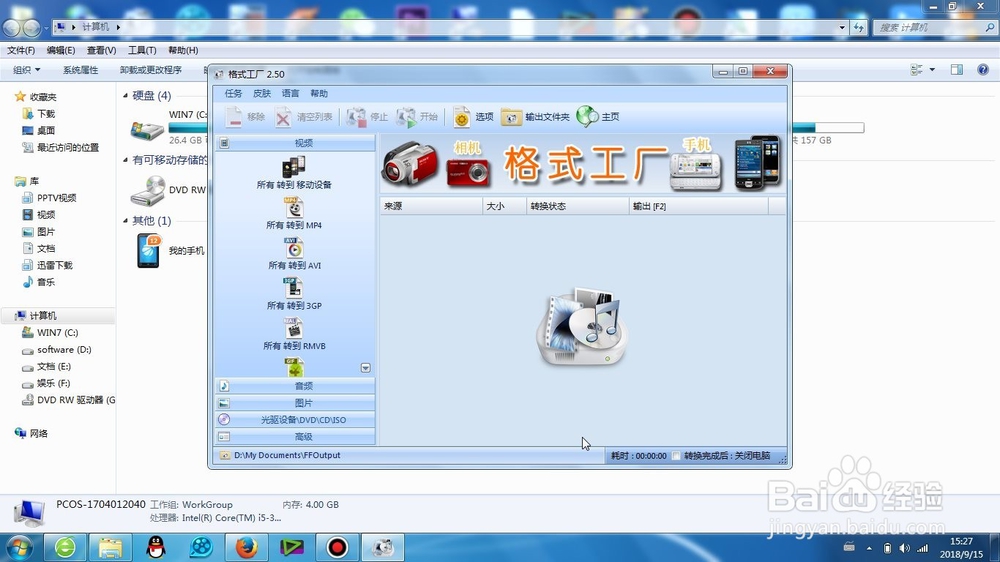Open Language (语言) menu in Format Factory
1000x562 pixels.
[x=290, y=93]
